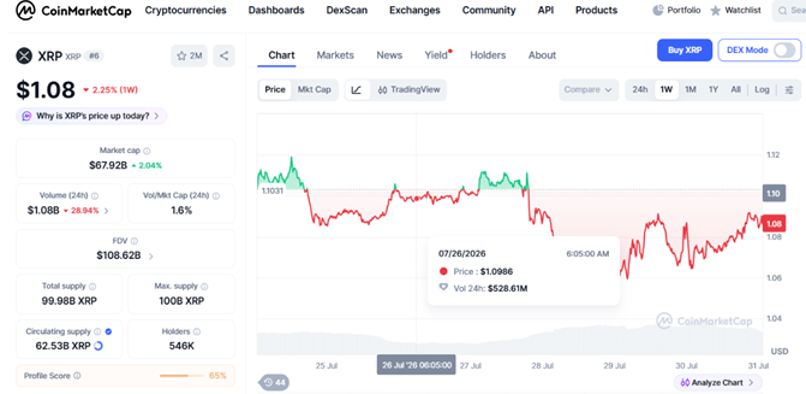Open Why is XRP's price up today
Viewport: 806px width, 394px height.
pos(92,116)
